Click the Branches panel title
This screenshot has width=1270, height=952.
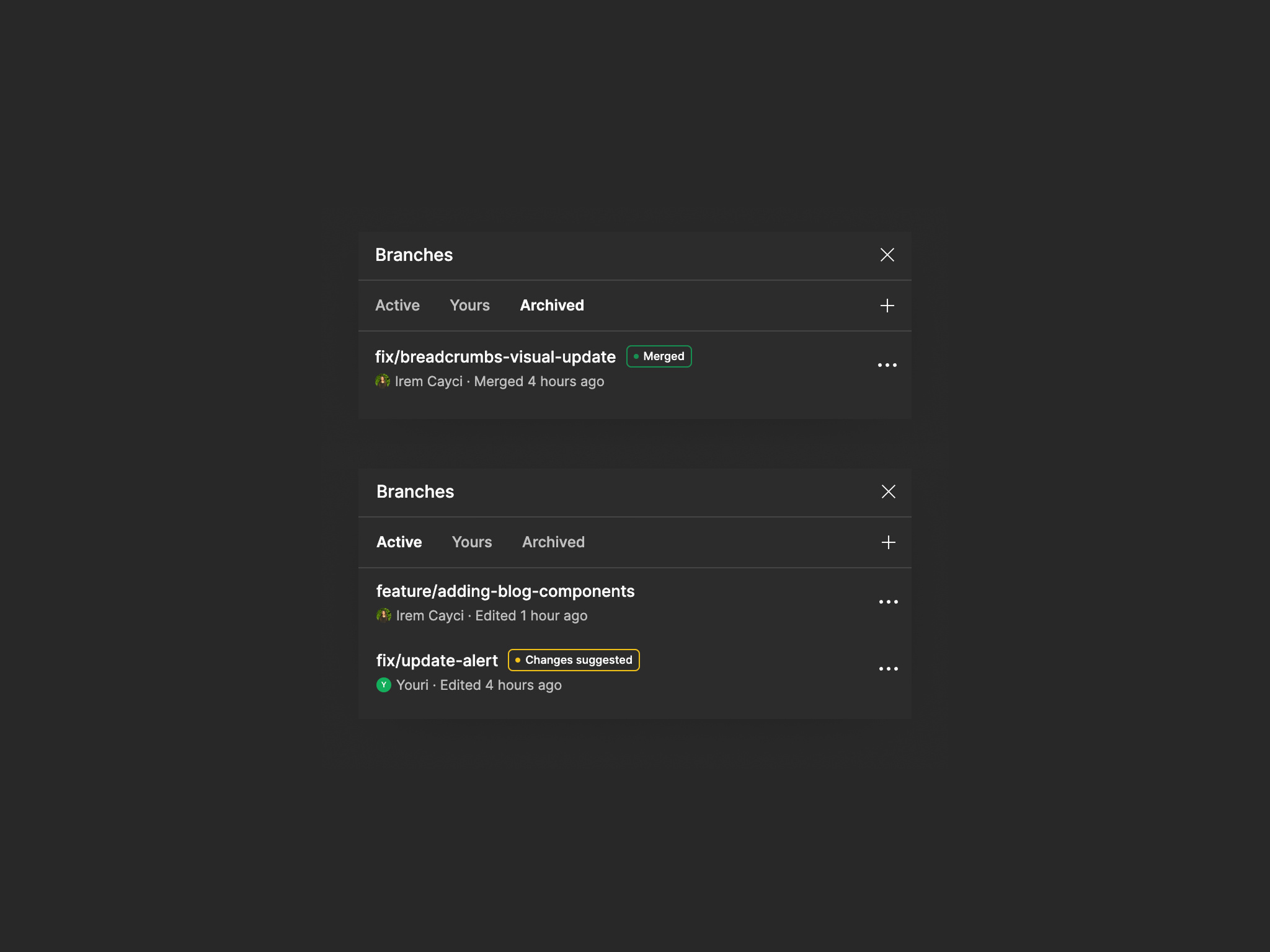414,255
